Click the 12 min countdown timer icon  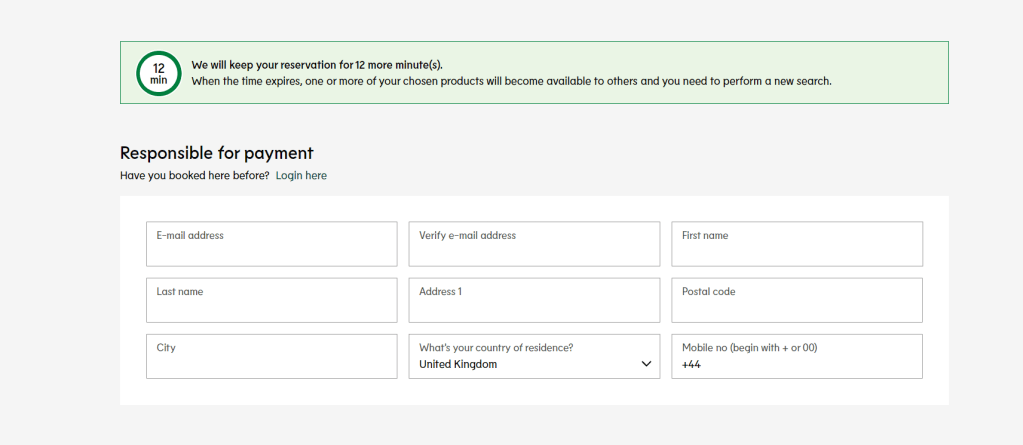click(x=158, y=73)
